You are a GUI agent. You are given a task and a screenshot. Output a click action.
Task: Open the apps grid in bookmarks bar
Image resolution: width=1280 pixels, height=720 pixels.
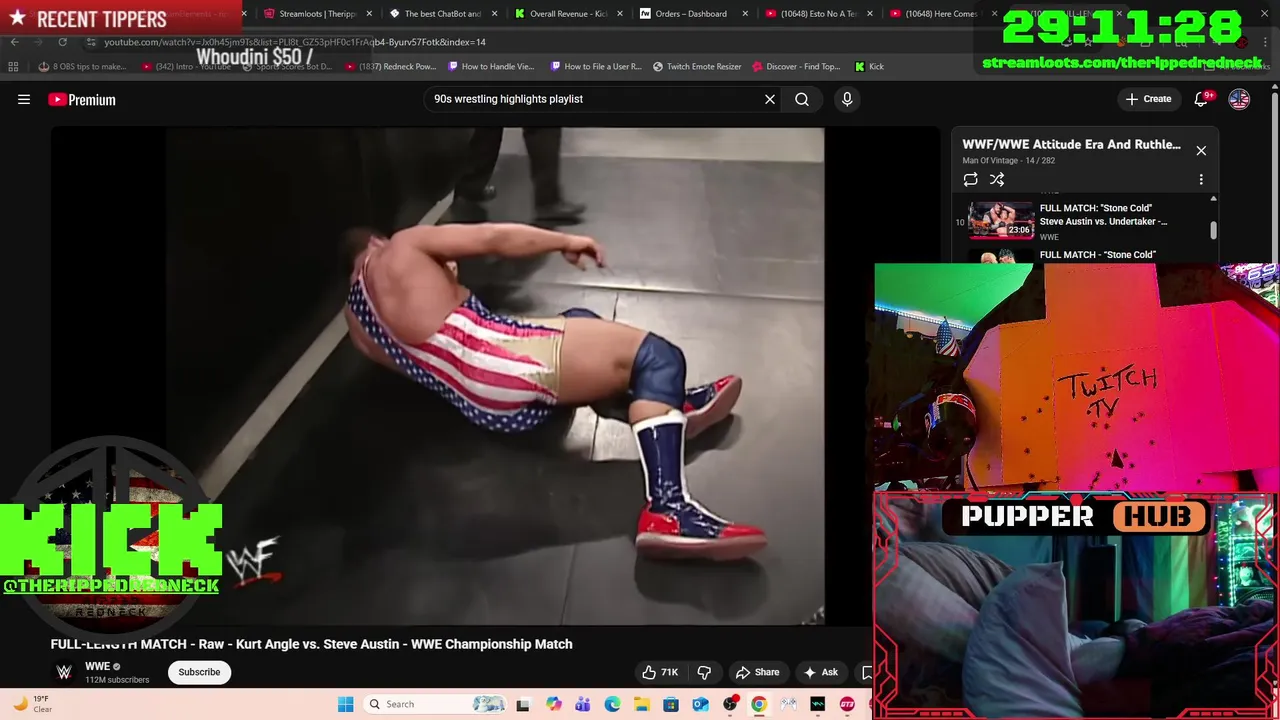[13, 66]
